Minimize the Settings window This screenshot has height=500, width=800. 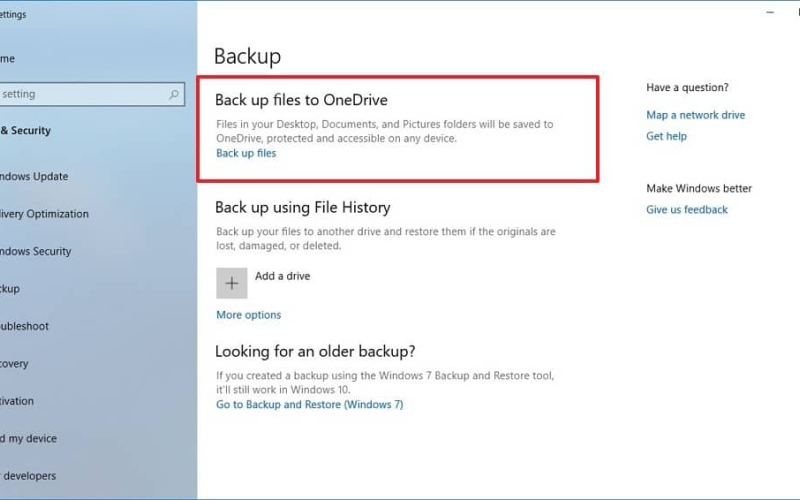coord(770,12)
